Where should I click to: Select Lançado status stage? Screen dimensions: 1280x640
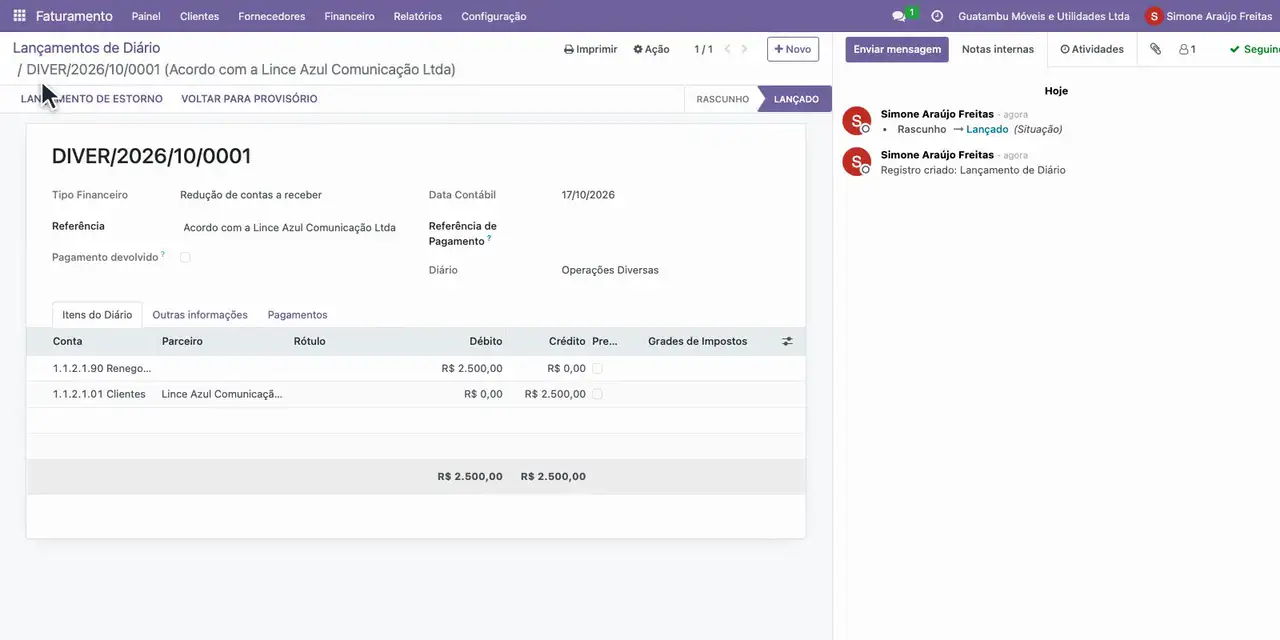[x=796, y=99]
